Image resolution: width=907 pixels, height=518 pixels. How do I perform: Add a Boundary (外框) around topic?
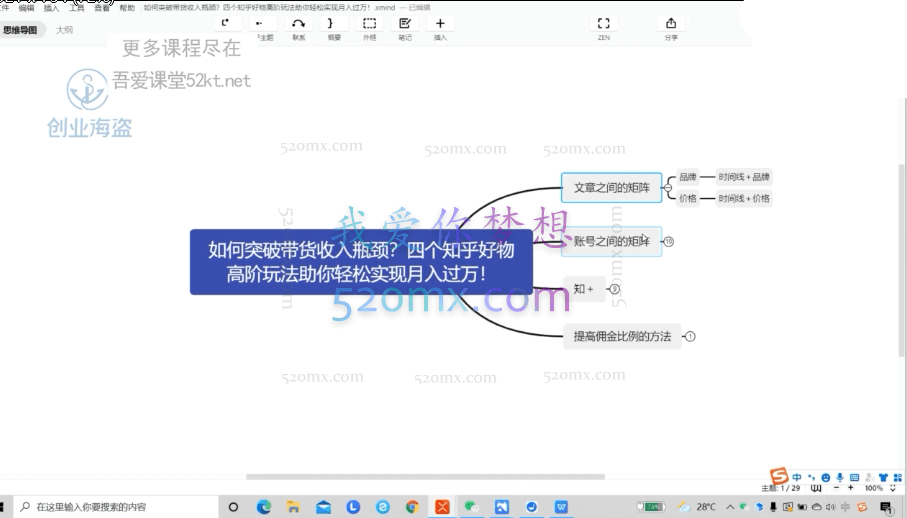pyautogui.click(x=369, y=24)
